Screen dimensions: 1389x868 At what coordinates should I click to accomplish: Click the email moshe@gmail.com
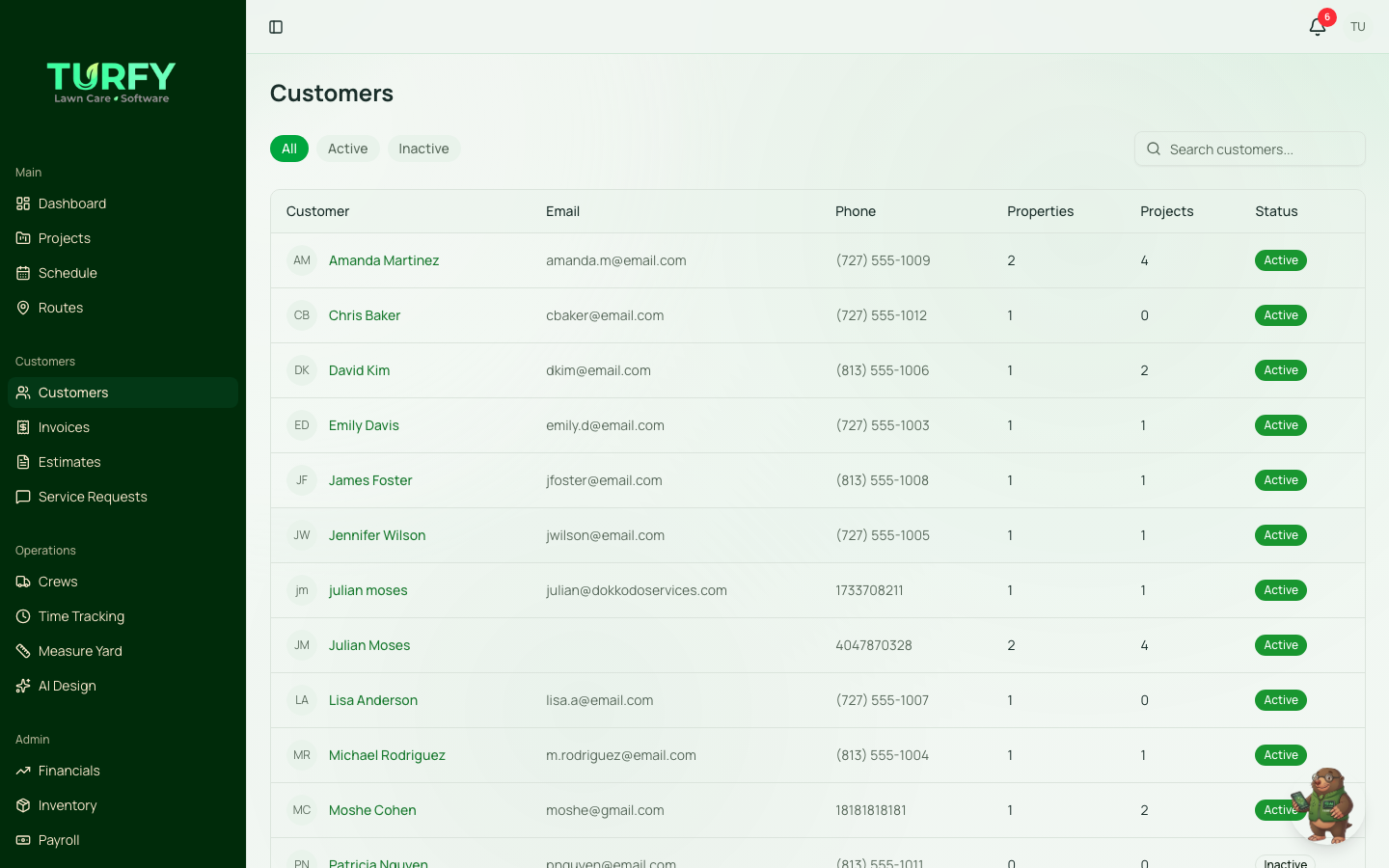coord(605,810)
